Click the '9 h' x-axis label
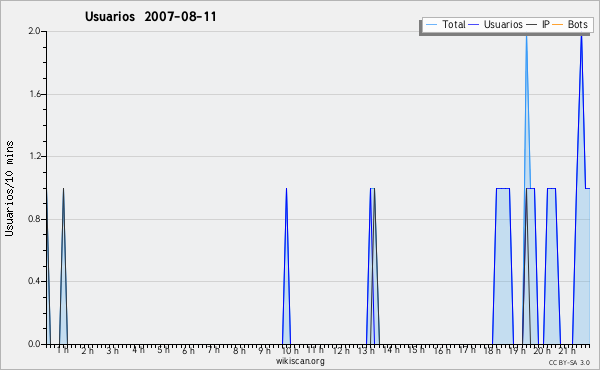The image size is (600, 370). coord(264,350)
